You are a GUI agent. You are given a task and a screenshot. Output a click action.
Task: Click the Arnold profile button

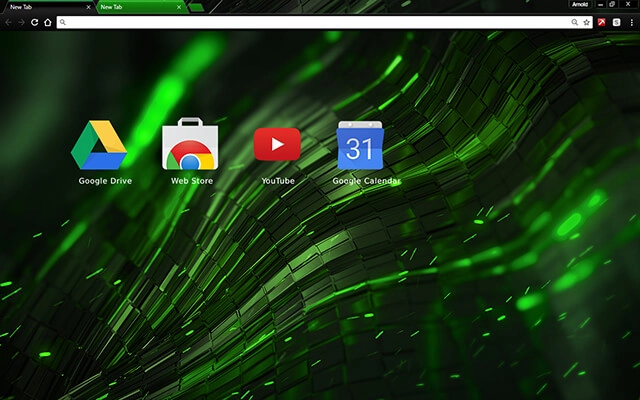coord(580,4)
